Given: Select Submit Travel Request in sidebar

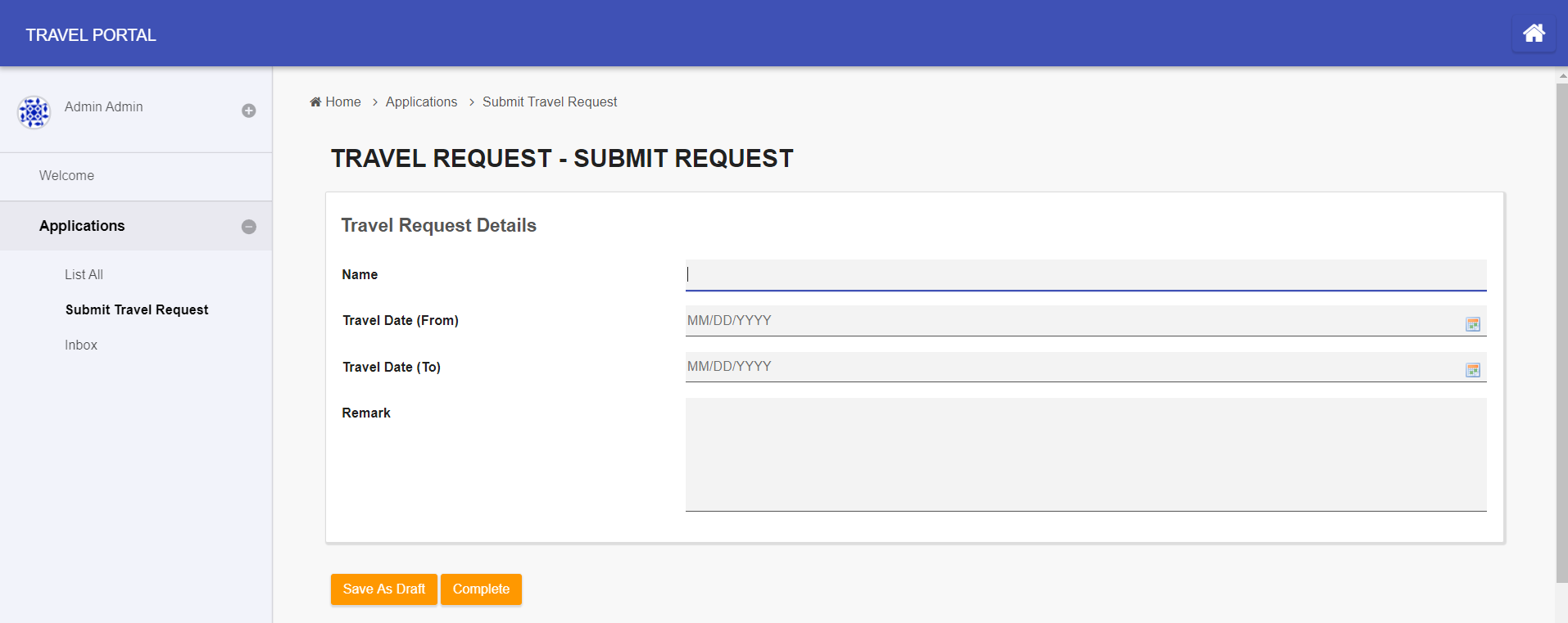Looking at the screenshot, I should pyautogui.click(x=137, y=309).
